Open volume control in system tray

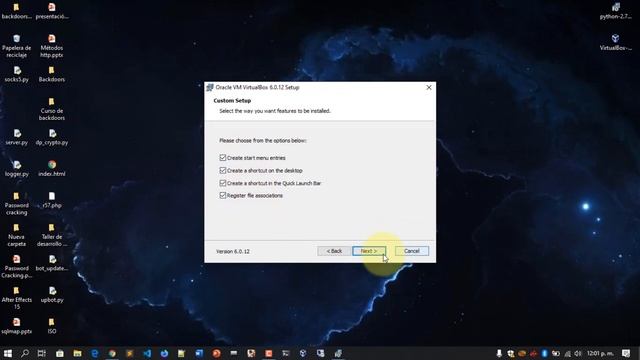[x=578, y=353]
